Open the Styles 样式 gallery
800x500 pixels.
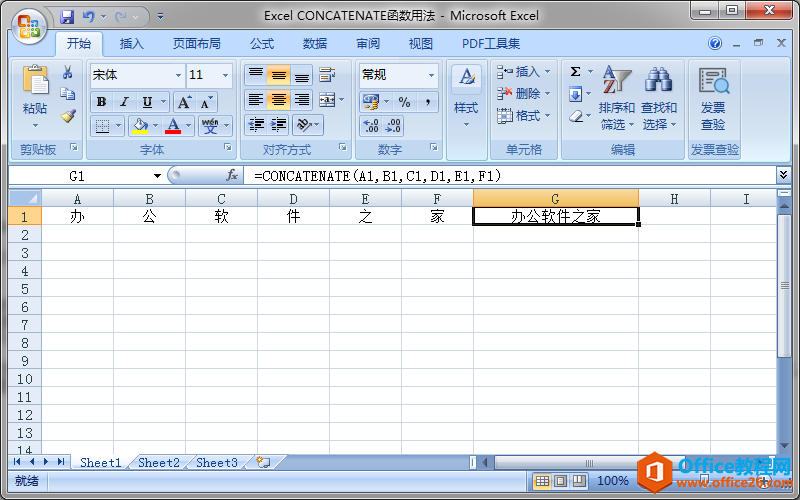pos(466,98)
